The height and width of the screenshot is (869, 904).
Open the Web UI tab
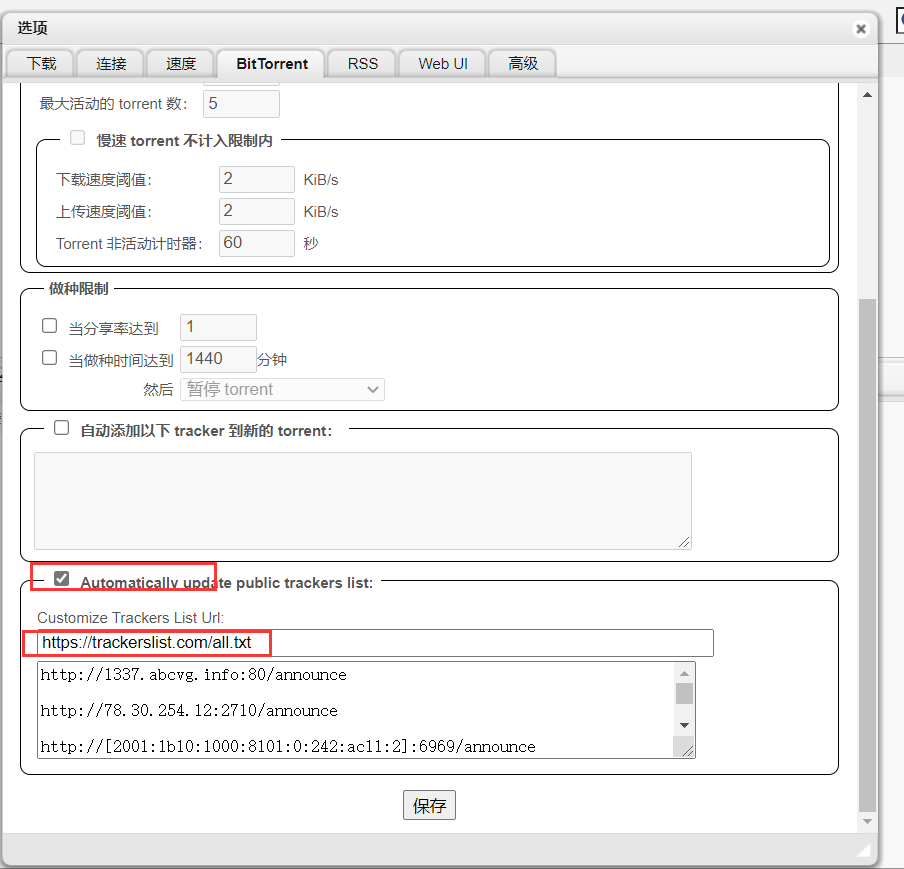pyautogui.click(x=442, y=63)
